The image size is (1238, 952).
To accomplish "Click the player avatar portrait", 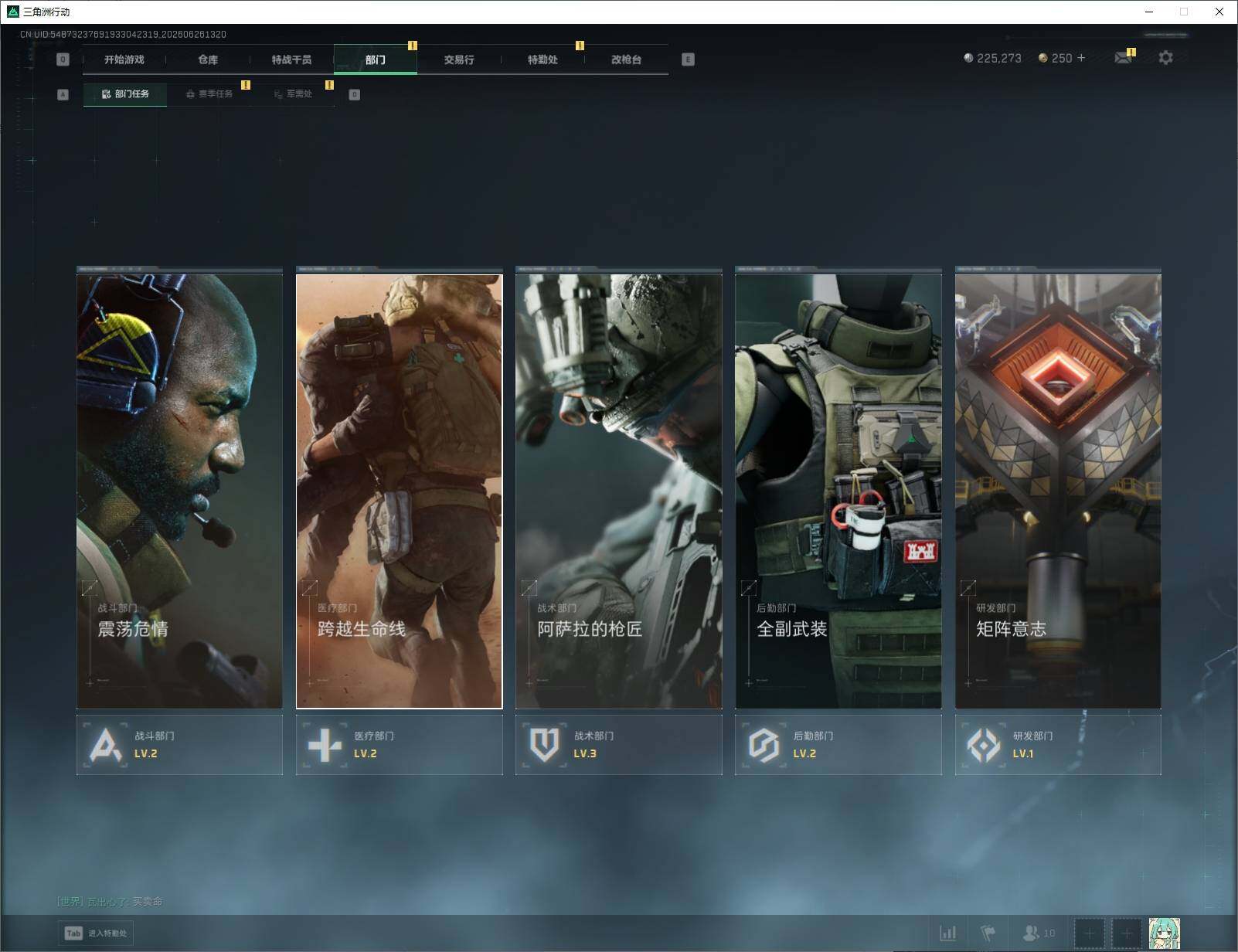I will [x=1164, y=933].
